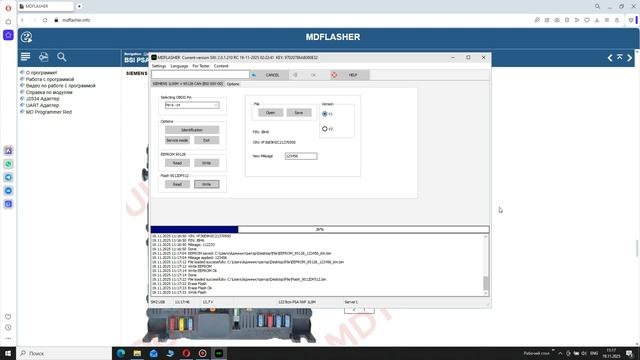The width and height of the screenshot is (640, 360).
Task: Click the Save file button
Action: pos(299,113)
